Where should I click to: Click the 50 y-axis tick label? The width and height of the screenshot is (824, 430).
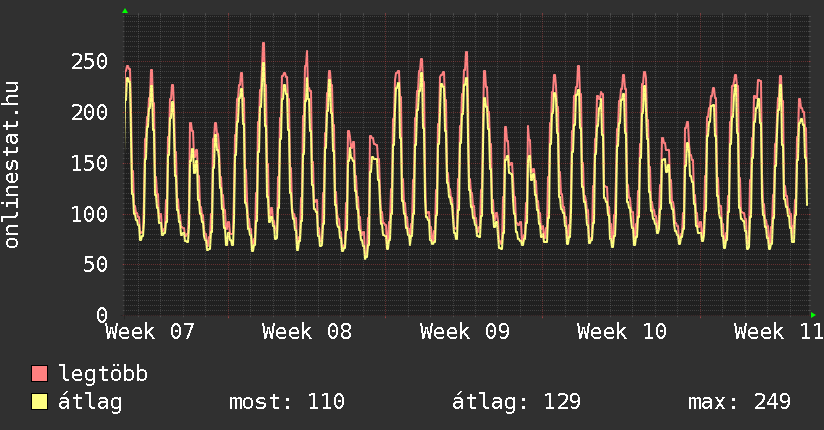tap(94, 265)
